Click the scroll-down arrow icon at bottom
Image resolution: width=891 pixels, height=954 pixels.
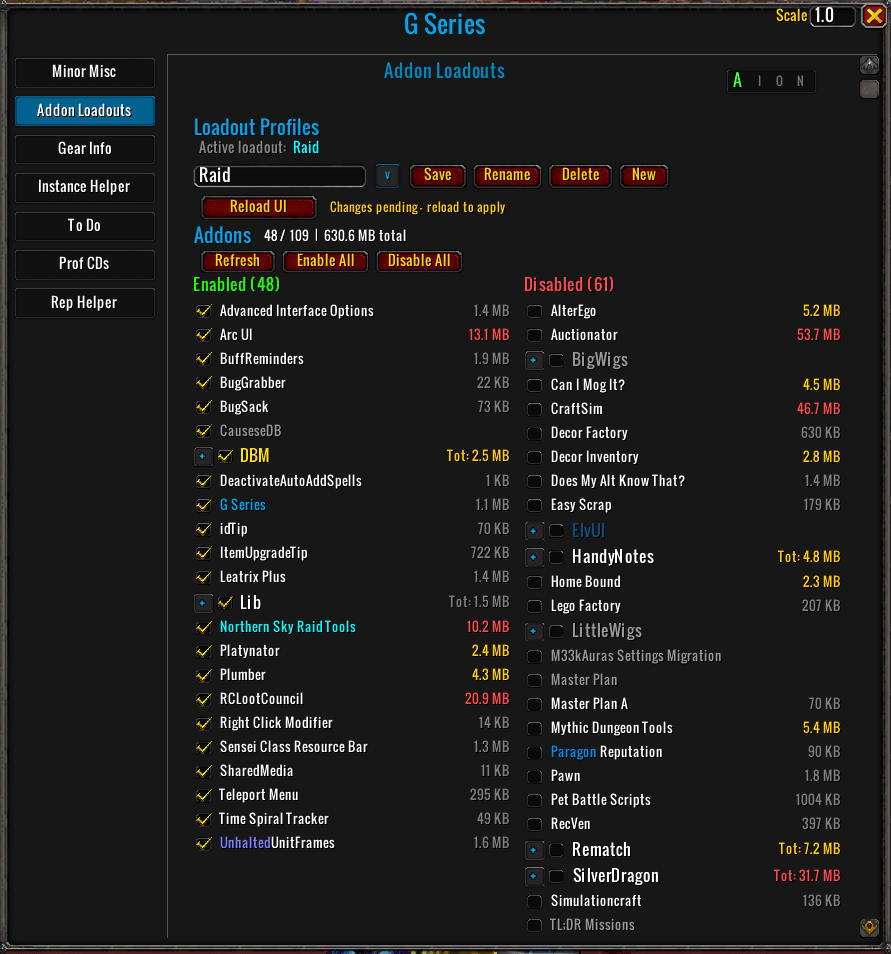coord(869,928)
